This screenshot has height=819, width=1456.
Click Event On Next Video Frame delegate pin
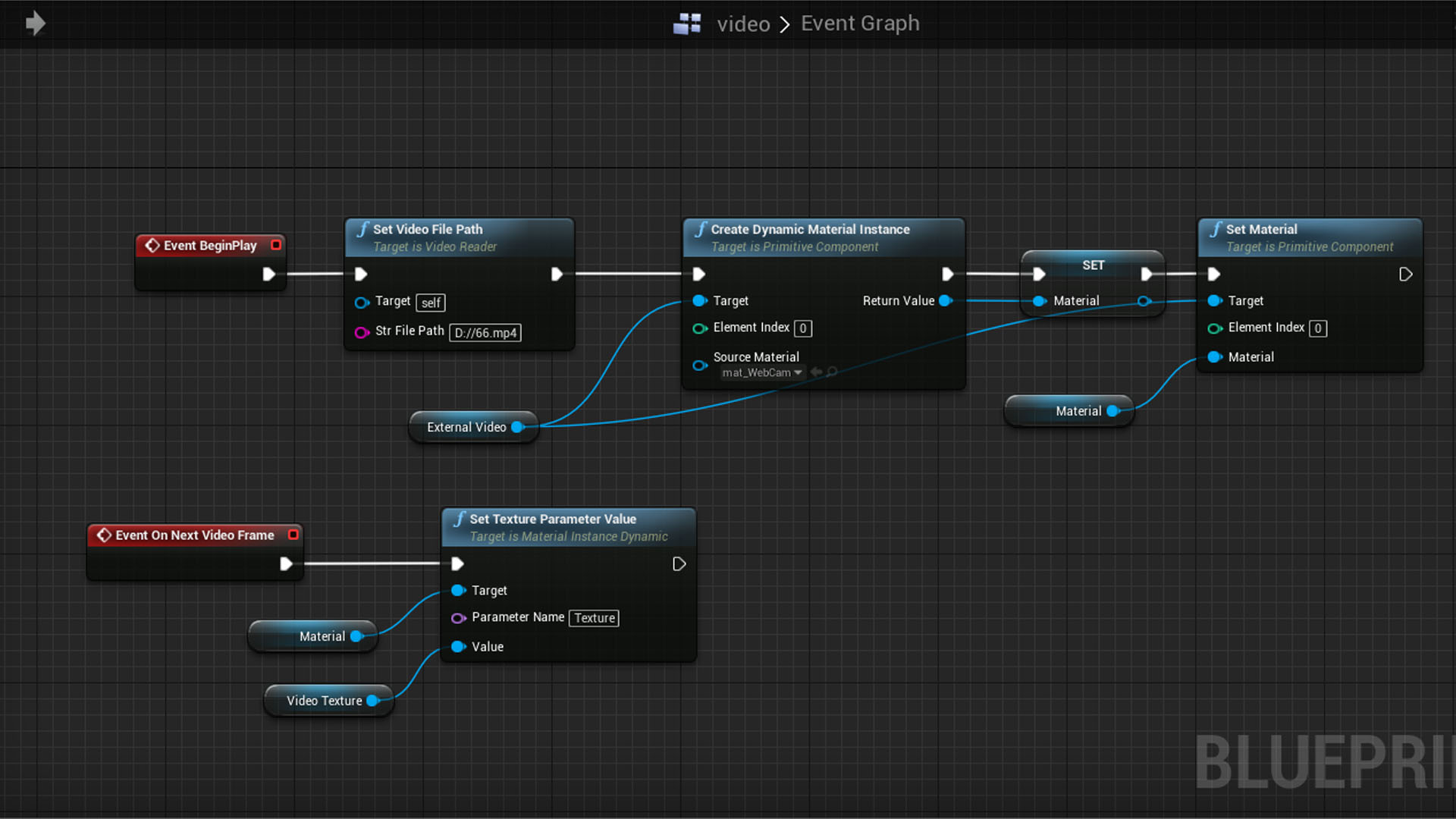[x=293, y=535]
